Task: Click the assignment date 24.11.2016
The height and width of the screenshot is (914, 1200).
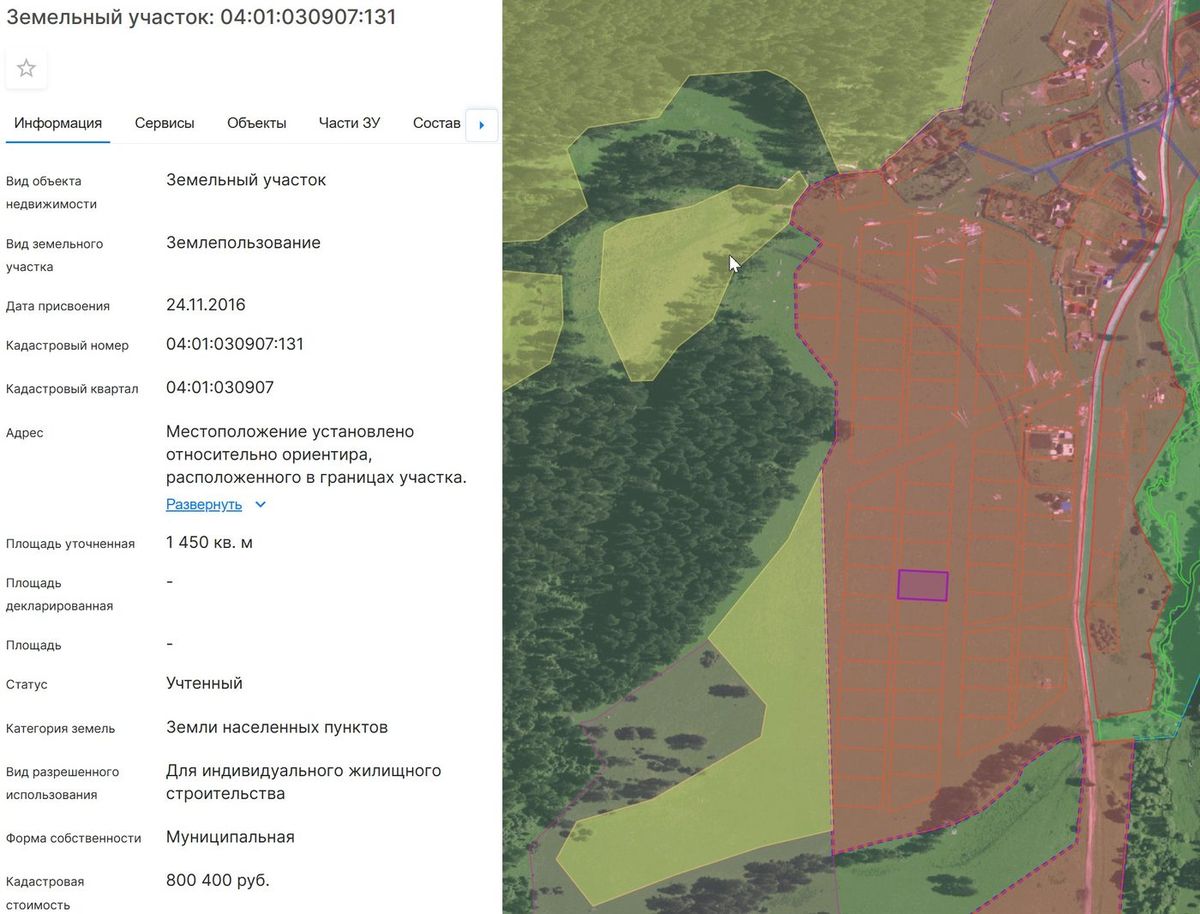Action: coord(206,305)
